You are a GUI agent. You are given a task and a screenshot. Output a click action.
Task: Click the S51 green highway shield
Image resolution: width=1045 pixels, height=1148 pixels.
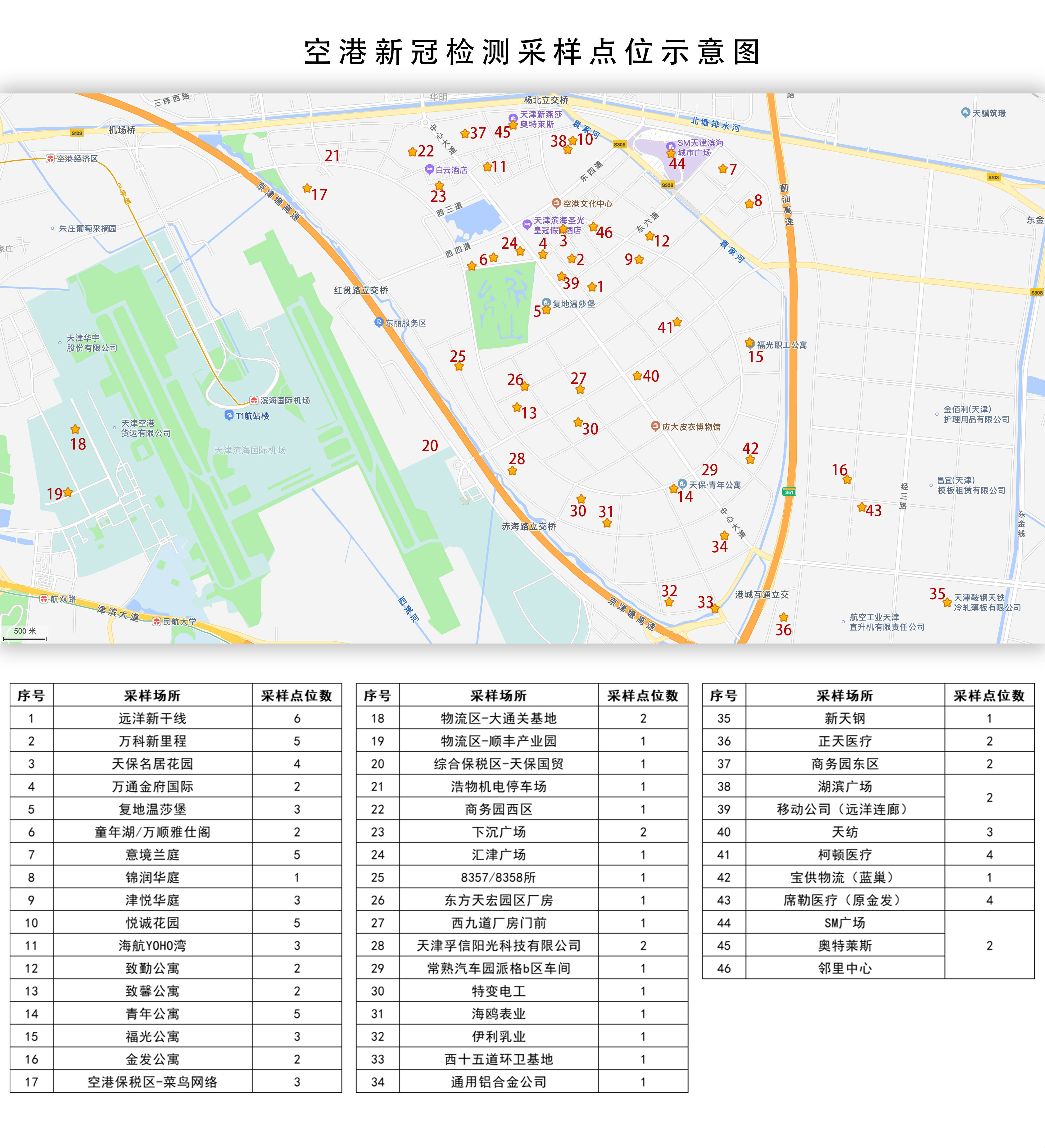(x=789, y=492)
